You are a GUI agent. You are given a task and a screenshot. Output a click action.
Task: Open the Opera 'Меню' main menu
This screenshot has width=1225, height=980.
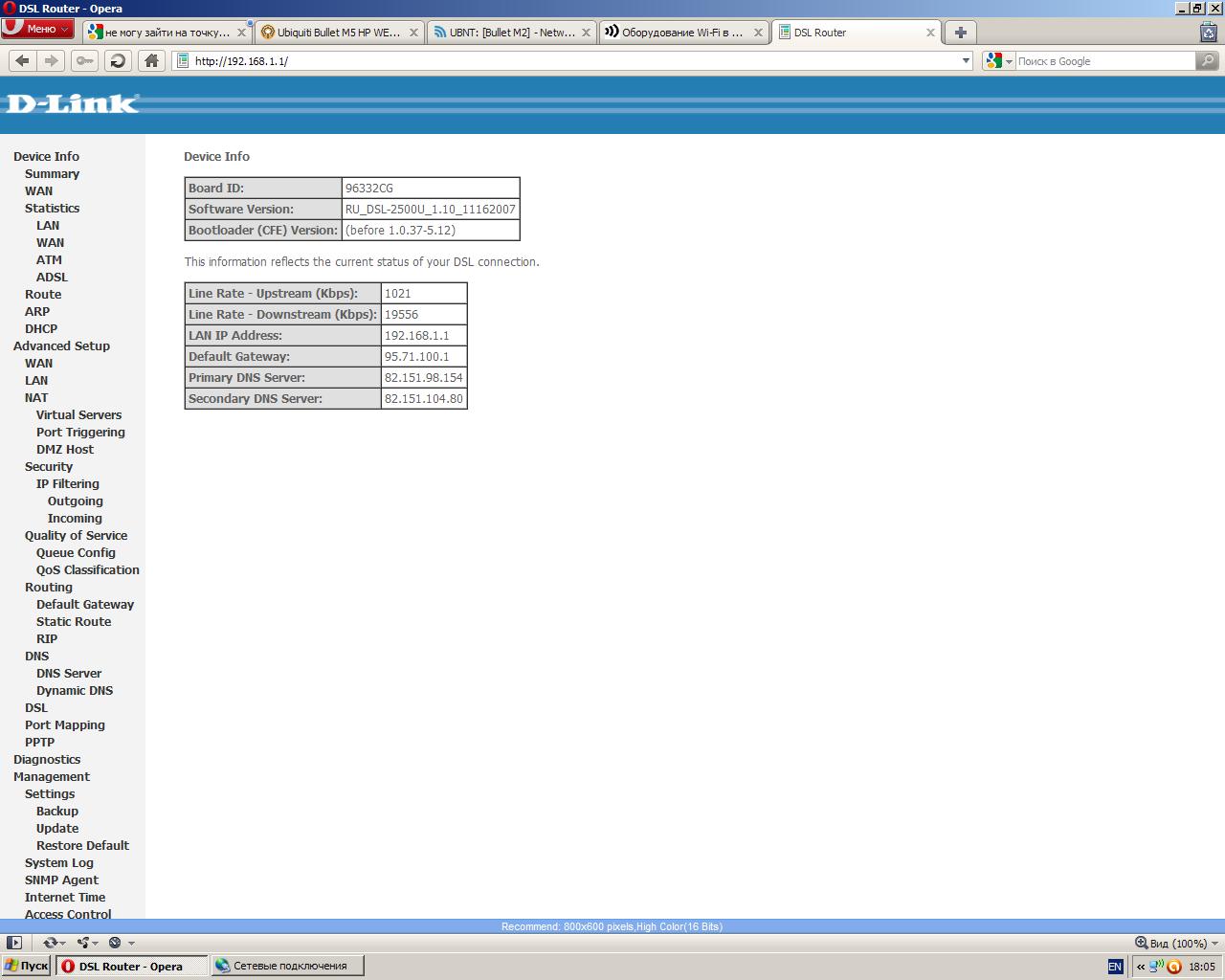pos(38,29)
